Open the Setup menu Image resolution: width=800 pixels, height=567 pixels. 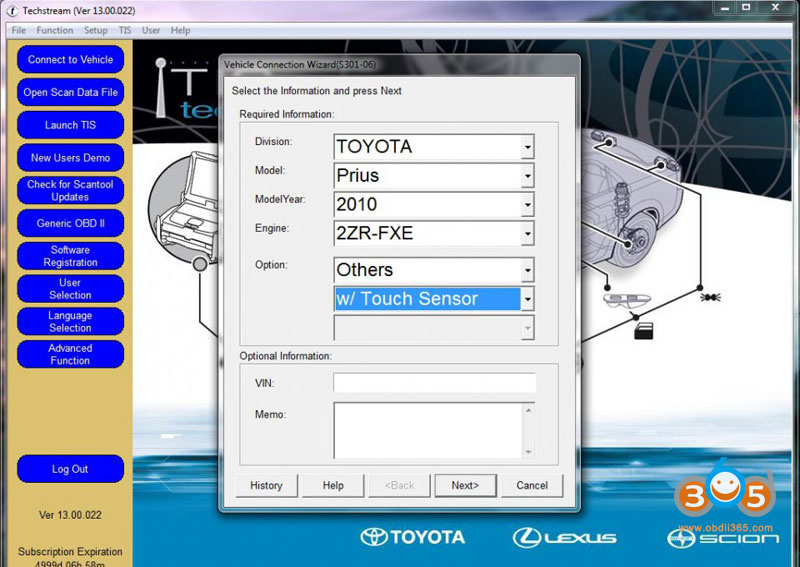coord(96,30)
